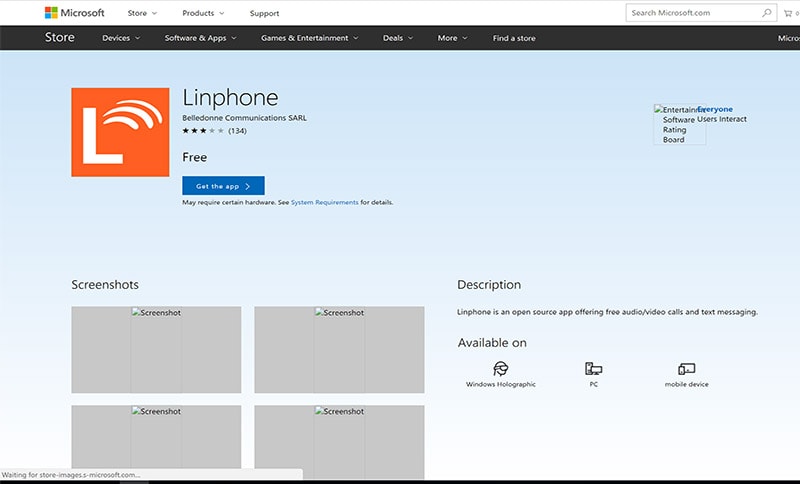
Task: Click the Available on heading
Action: tap(492, 343)
